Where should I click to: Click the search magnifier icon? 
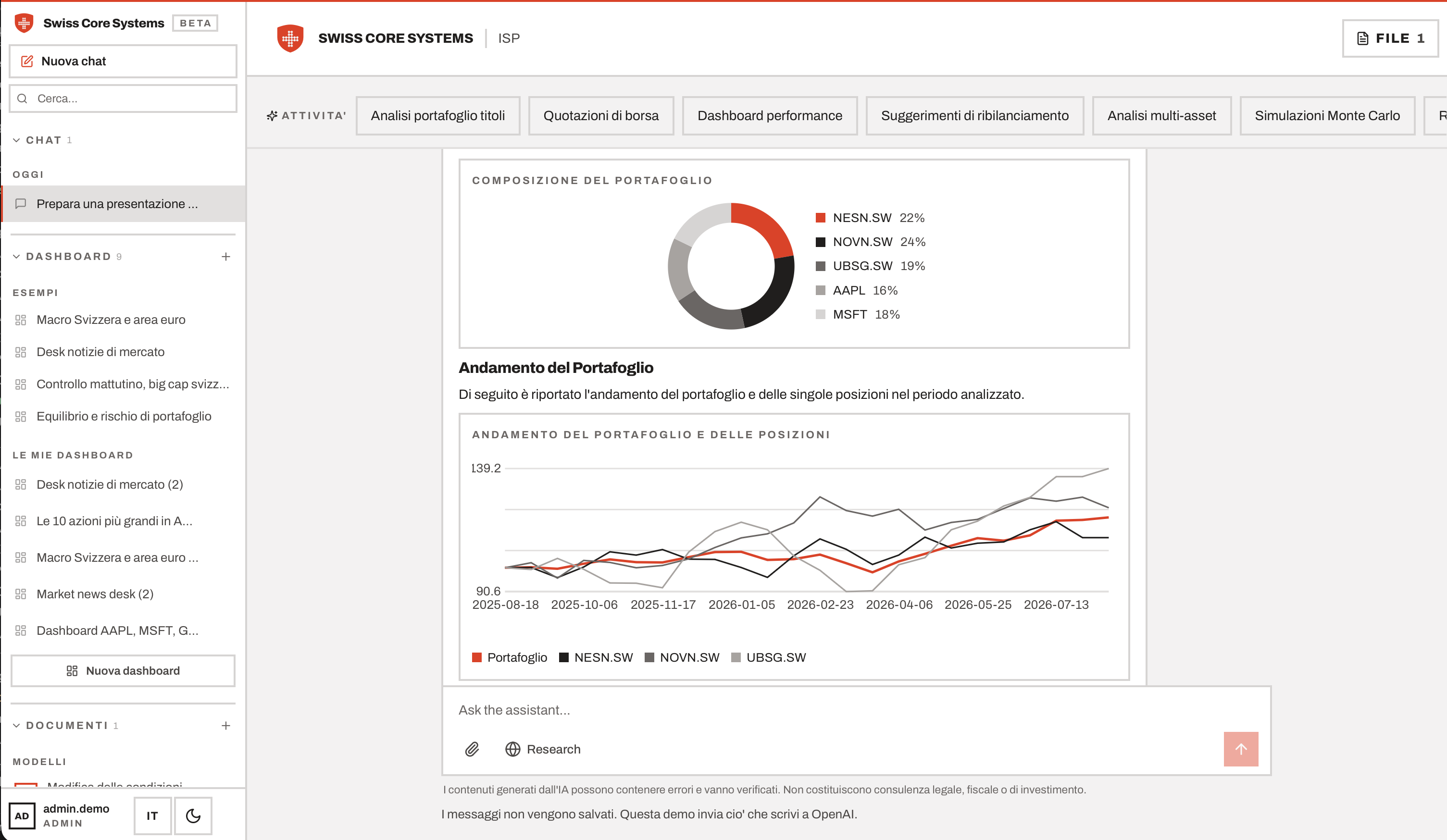[x=23, y=98]
